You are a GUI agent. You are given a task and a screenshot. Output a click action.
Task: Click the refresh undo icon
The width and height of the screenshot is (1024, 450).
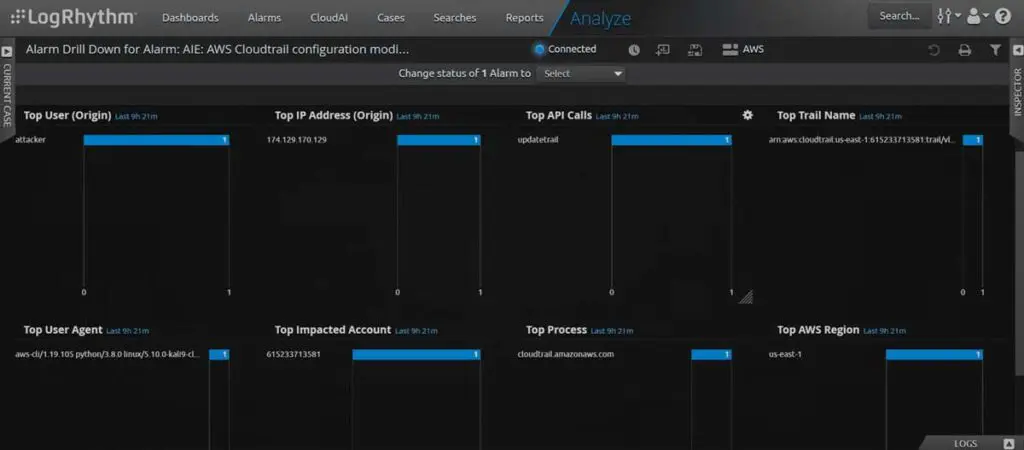(x=935, y=50)
